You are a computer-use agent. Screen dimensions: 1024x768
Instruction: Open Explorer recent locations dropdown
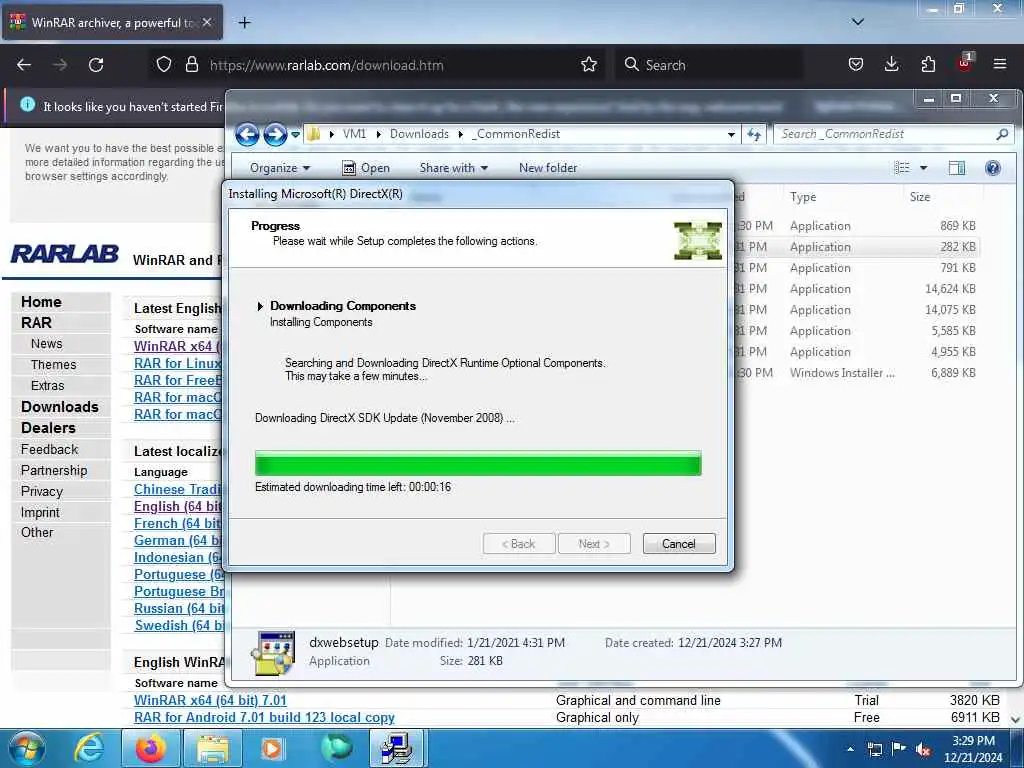pos(295,135)
